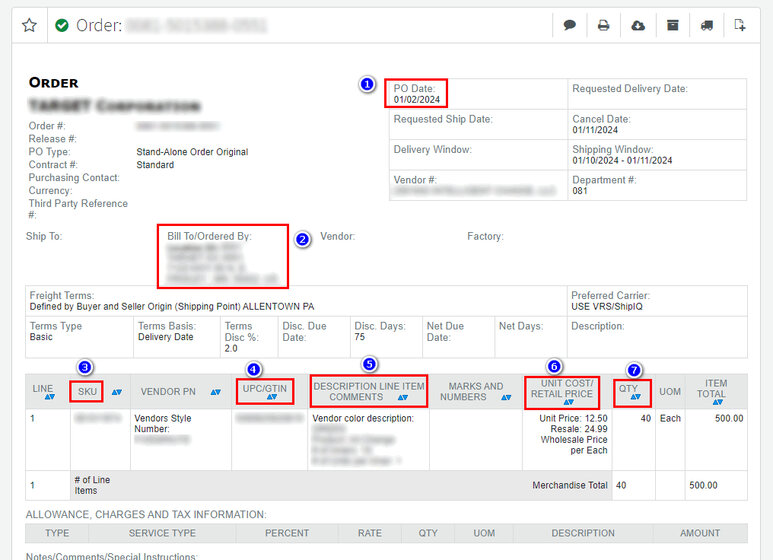Select Cancel Date value 01/11/2024

tap(595, 130)
